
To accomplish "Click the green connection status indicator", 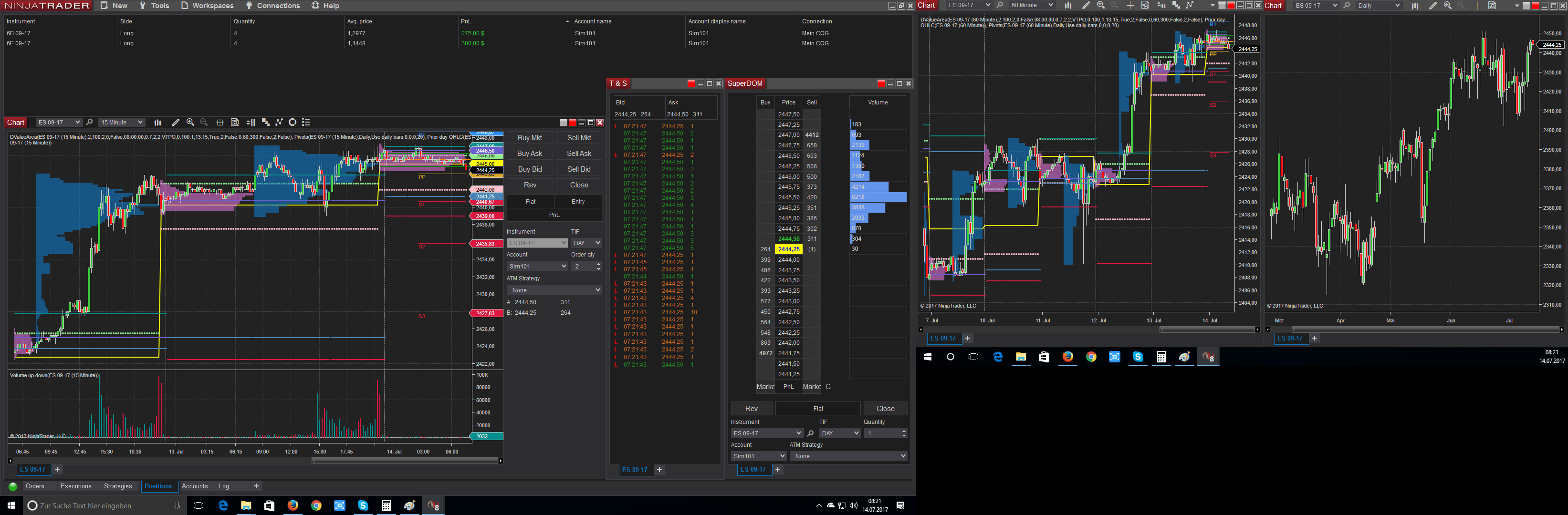I will [13, 486].
